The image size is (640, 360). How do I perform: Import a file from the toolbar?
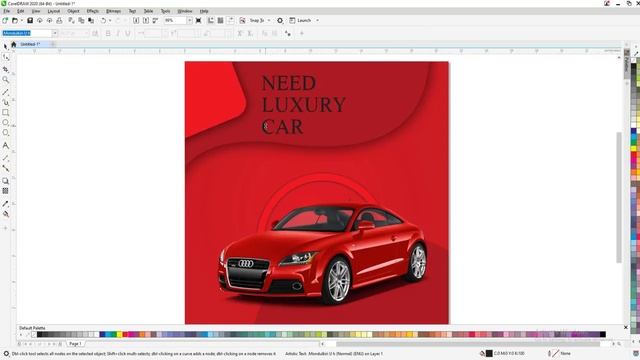[136, 20]
